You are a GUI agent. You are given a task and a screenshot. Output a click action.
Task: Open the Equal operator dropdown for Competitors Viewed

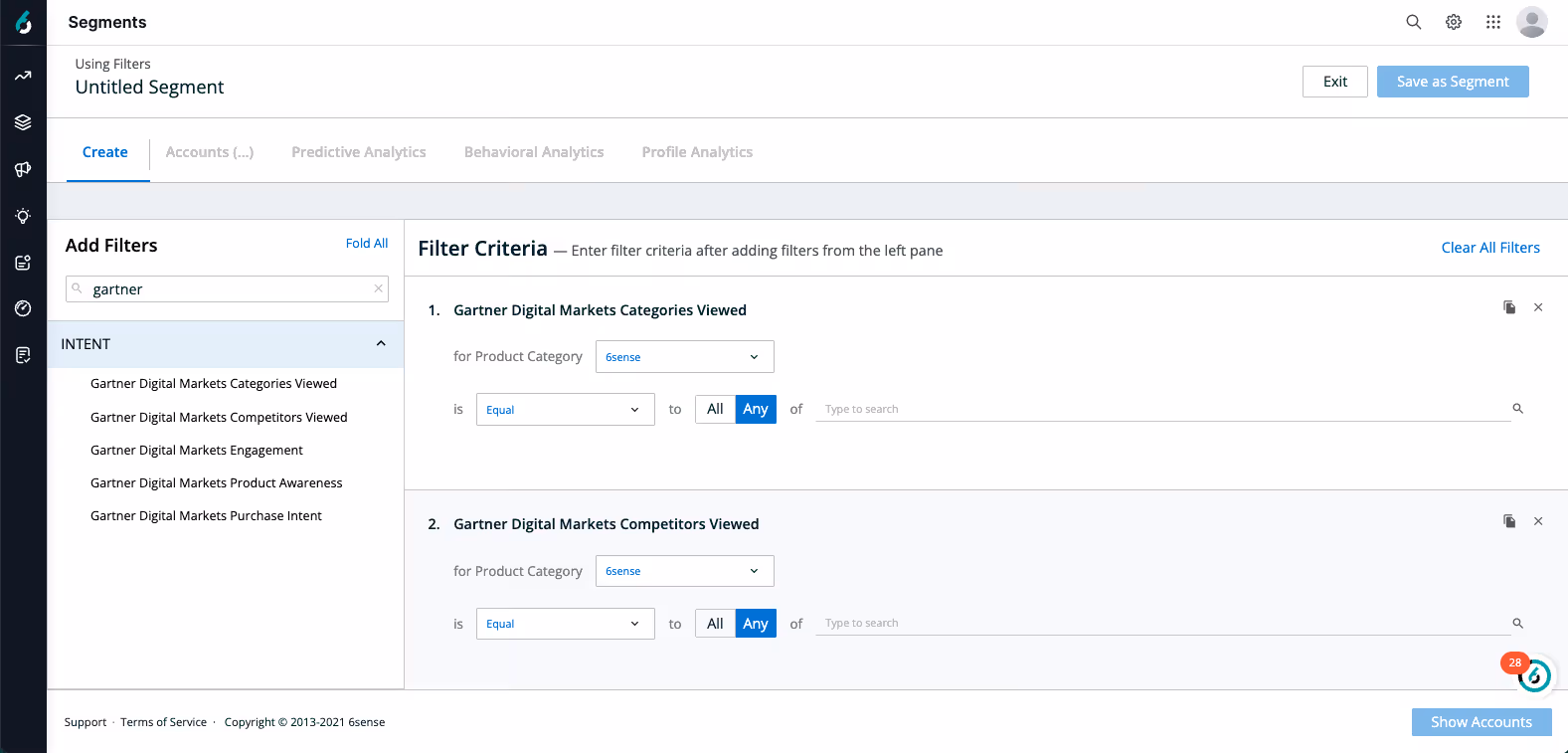(566, 624)
